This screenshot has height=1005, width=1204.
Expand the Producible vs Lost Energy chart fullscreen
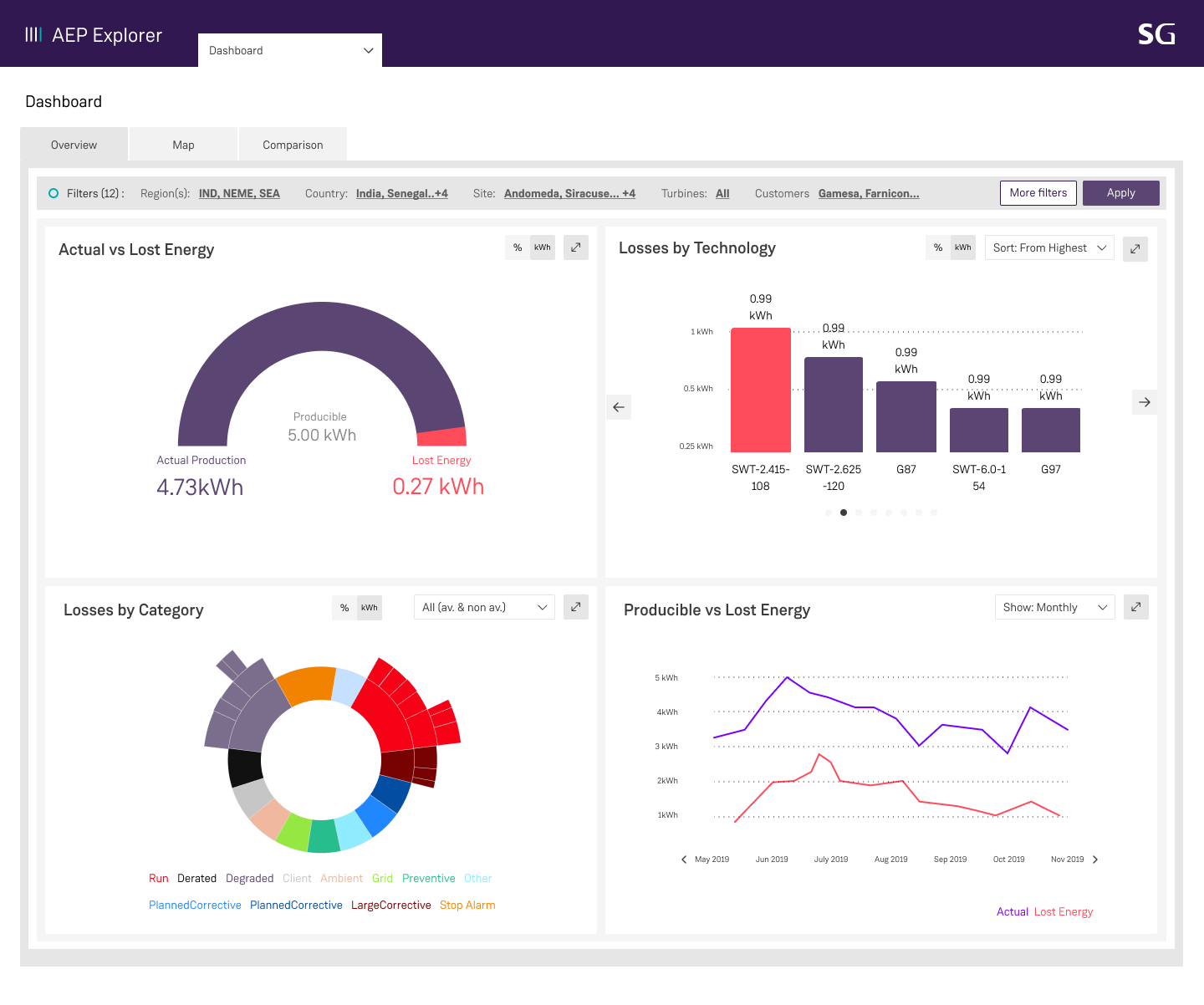pyautogui.click(x=1136, y=607)
